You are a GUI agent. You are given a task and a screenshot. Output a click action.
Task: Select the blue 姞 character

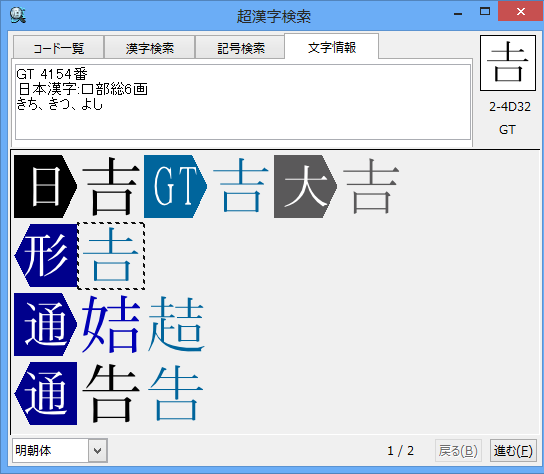pos(111,324)
